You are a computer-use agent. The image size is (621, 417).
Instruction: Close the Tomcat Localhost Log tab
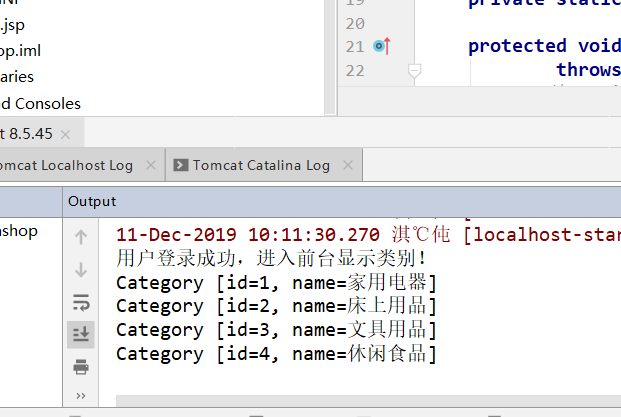point(151,165)
